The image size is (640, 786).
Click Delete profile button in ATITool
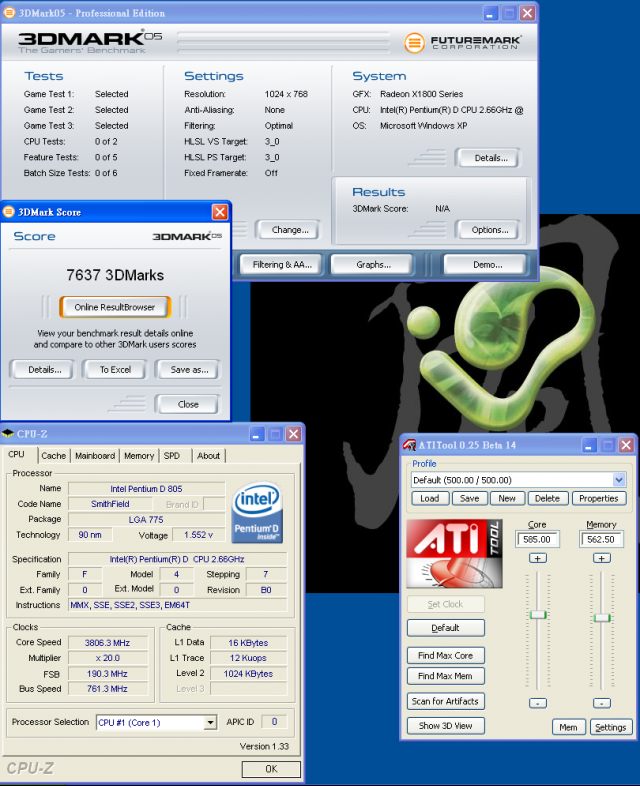coord(547,498)
